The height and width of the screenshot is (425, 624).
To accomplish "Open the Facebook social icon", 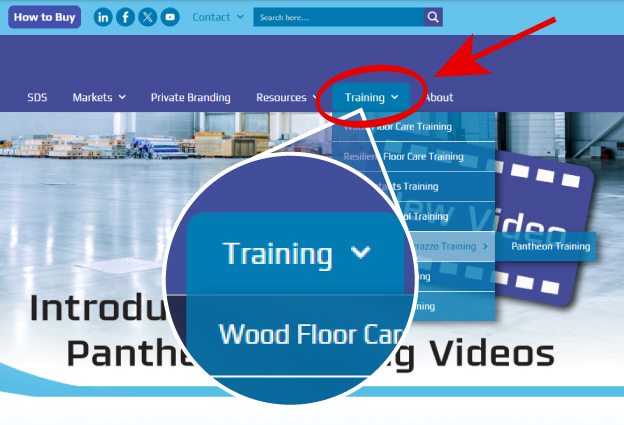I will 125,18.
